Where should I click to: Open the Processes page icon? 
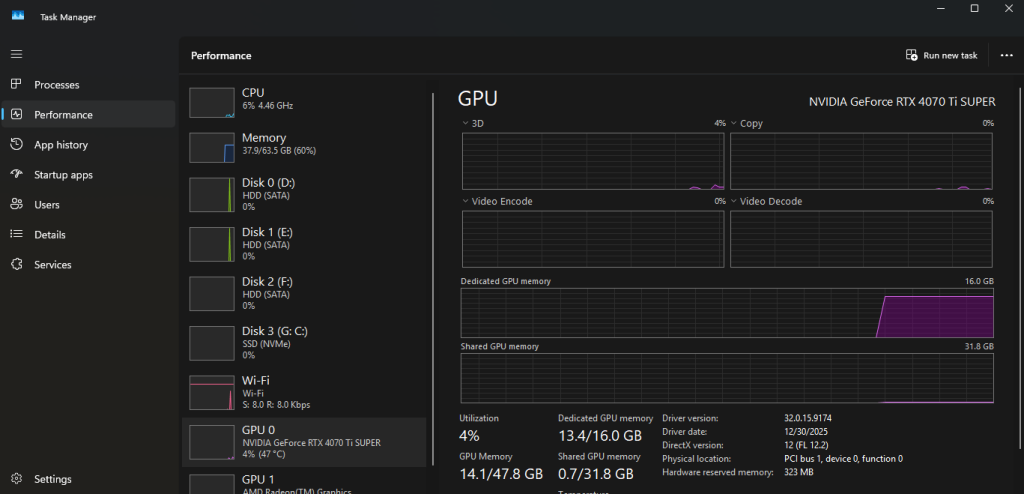16,85
